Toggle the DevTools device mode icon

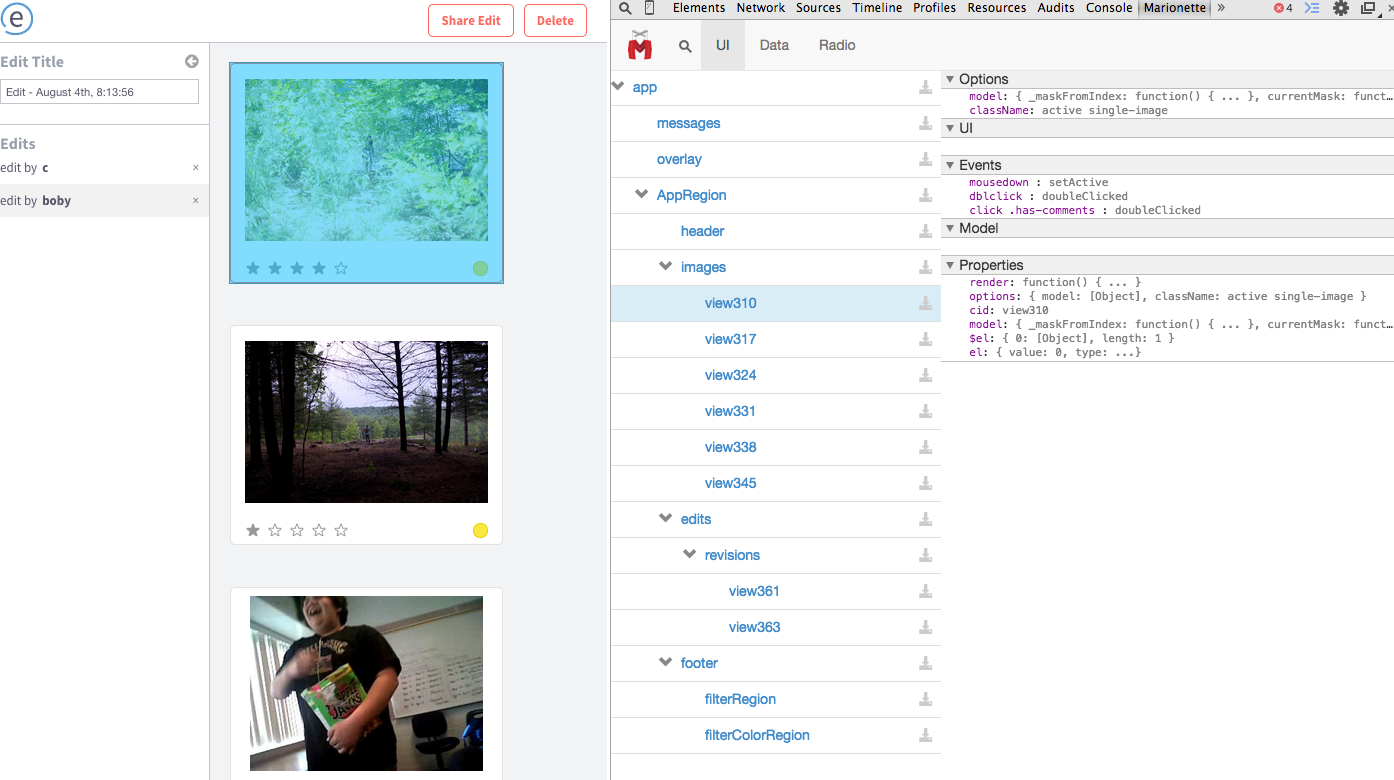(x=650, y=8)
